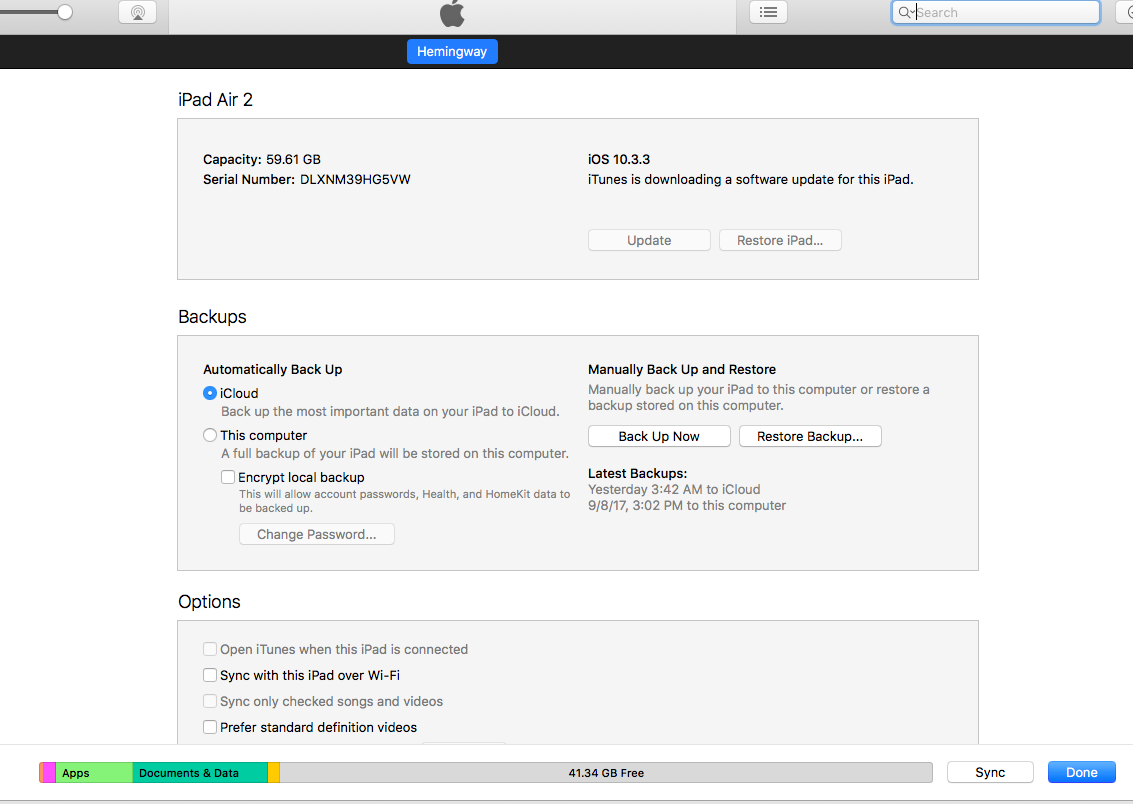Click the Capacity: 59.61 GB text

[262, 159]
